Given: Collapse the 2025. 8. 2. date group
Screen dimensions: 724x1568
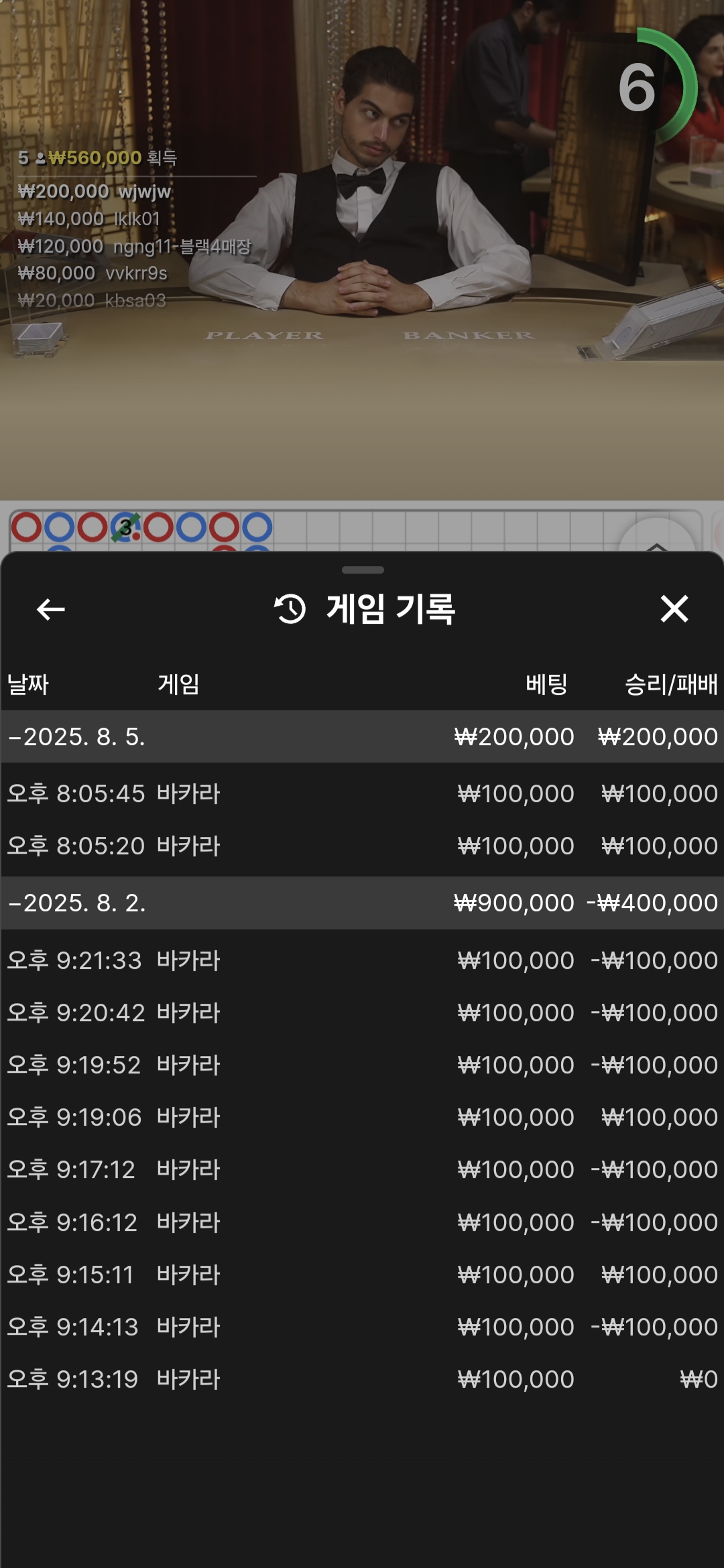Looking at the screenshot, I should coord(362,903).
